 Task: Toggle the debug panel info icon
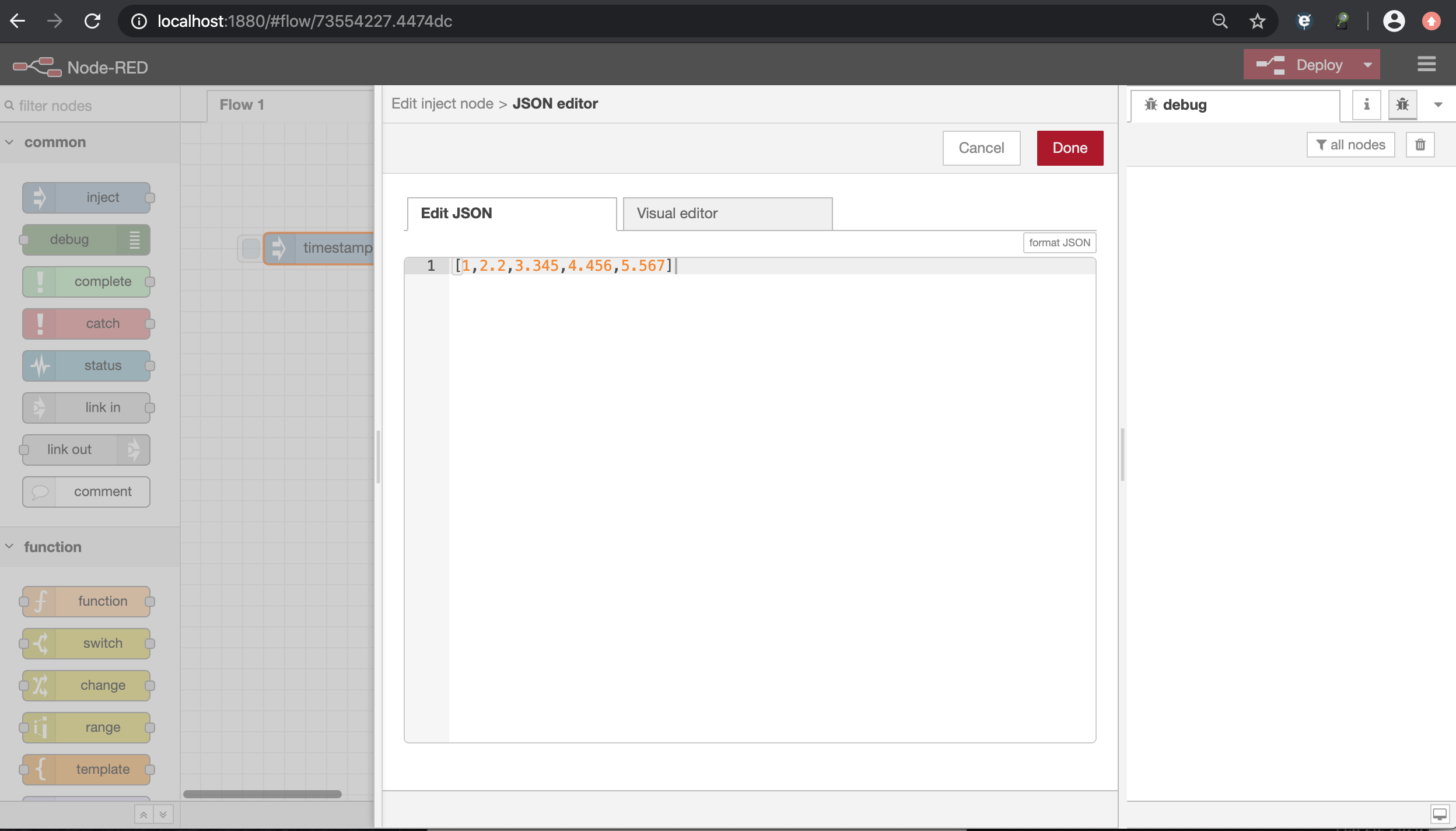coord(1366,104)
